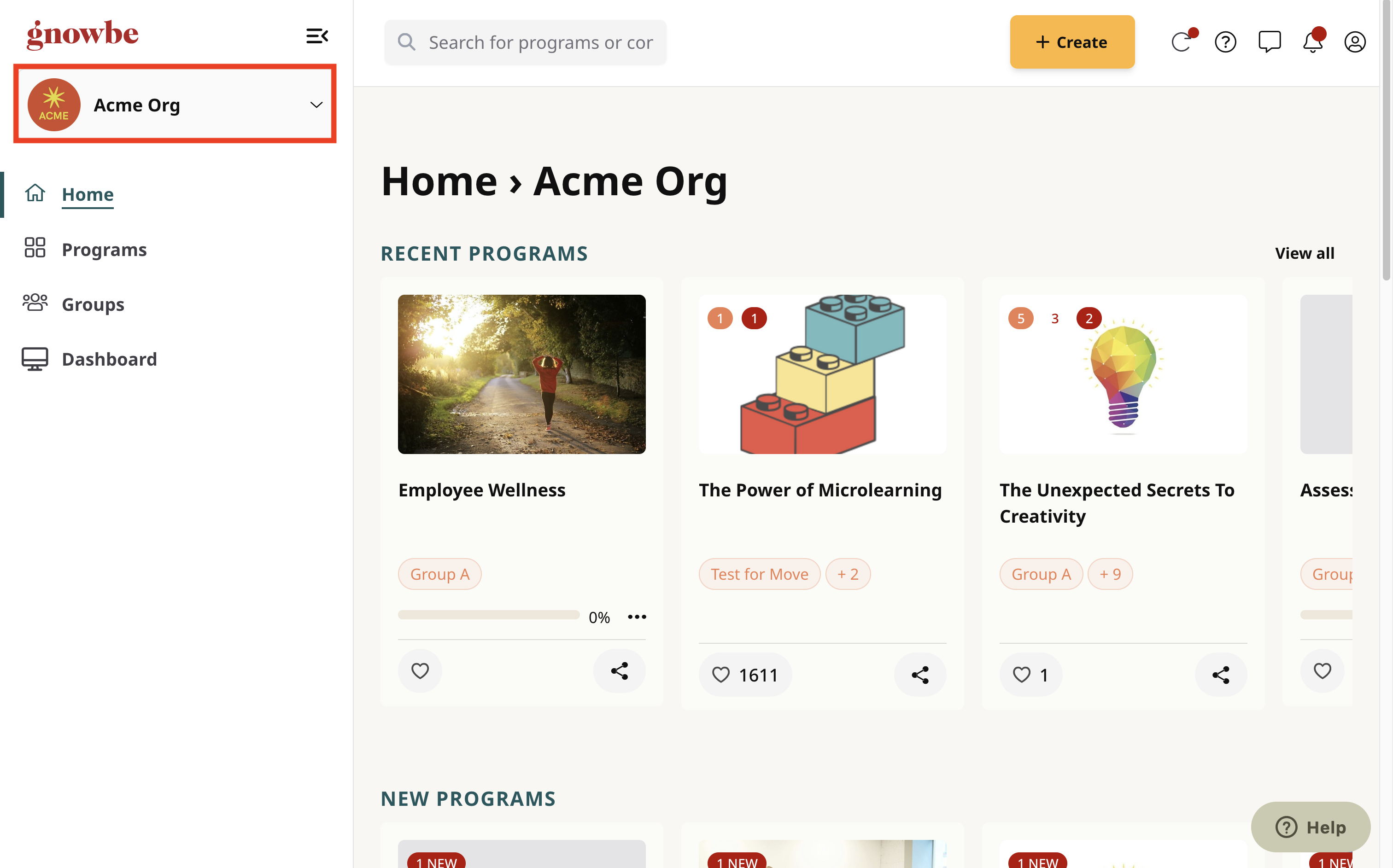The height and width of the screenshot is (868, 1393).
Task: Share The Power of Microlearning program
Action: 920,675
